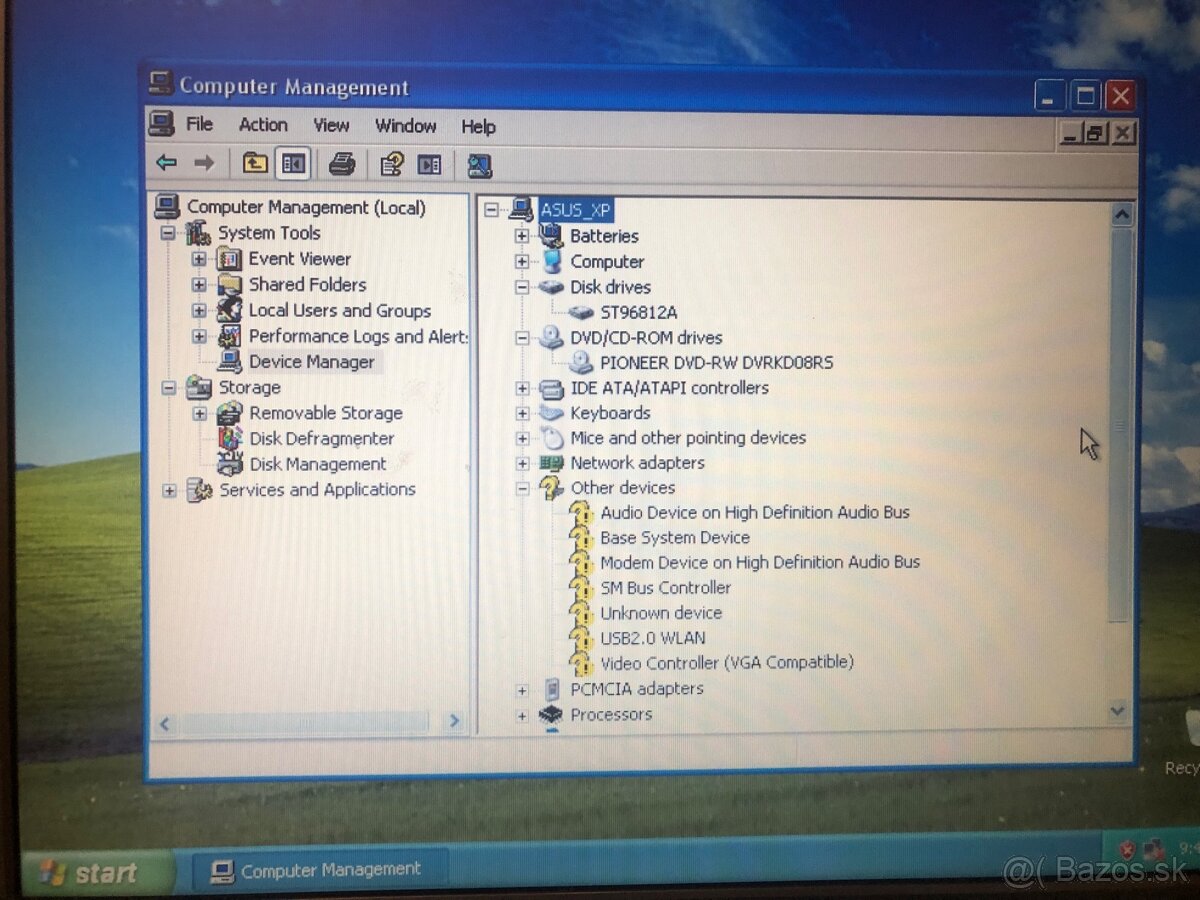Expand the Network adapters category
The width and height of the screenshot is (1200, 900).
click(522, 463)
